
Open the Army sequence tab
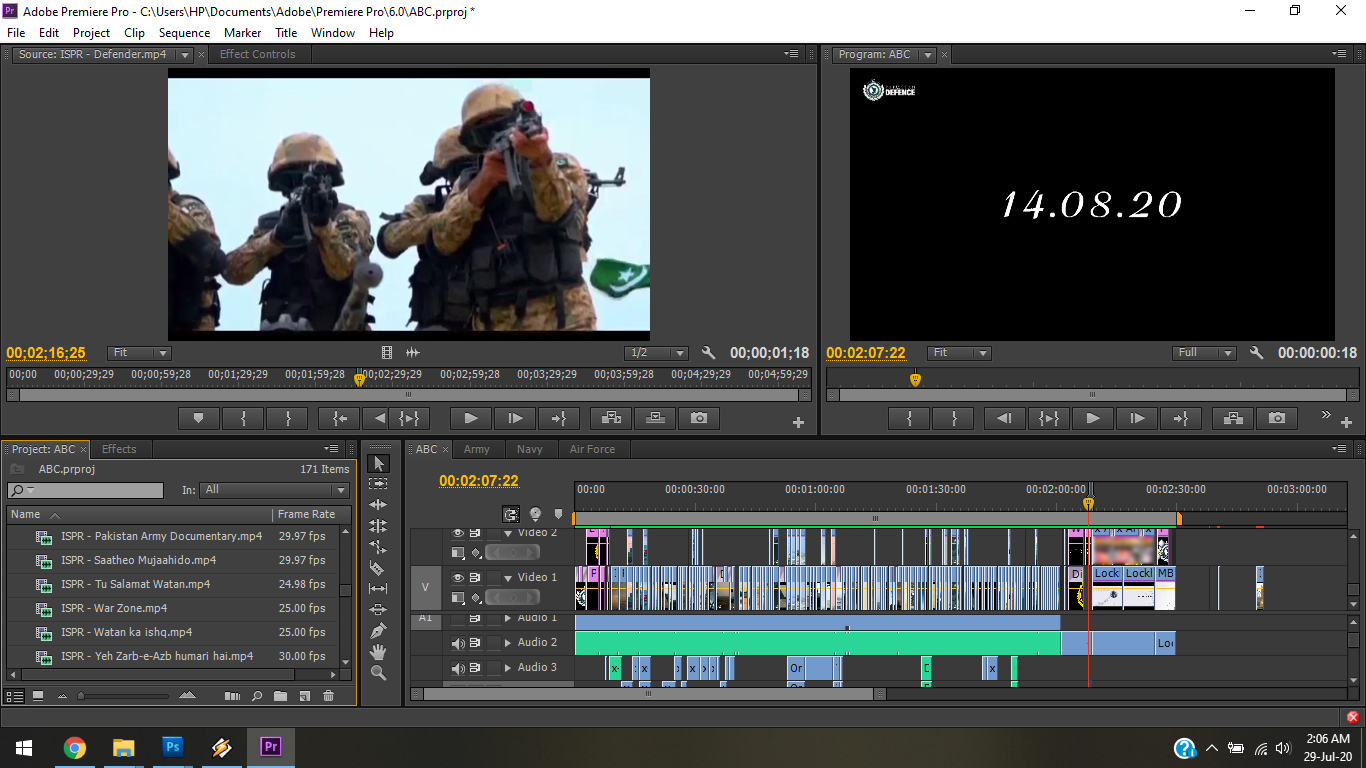click(x=477, y=449)
